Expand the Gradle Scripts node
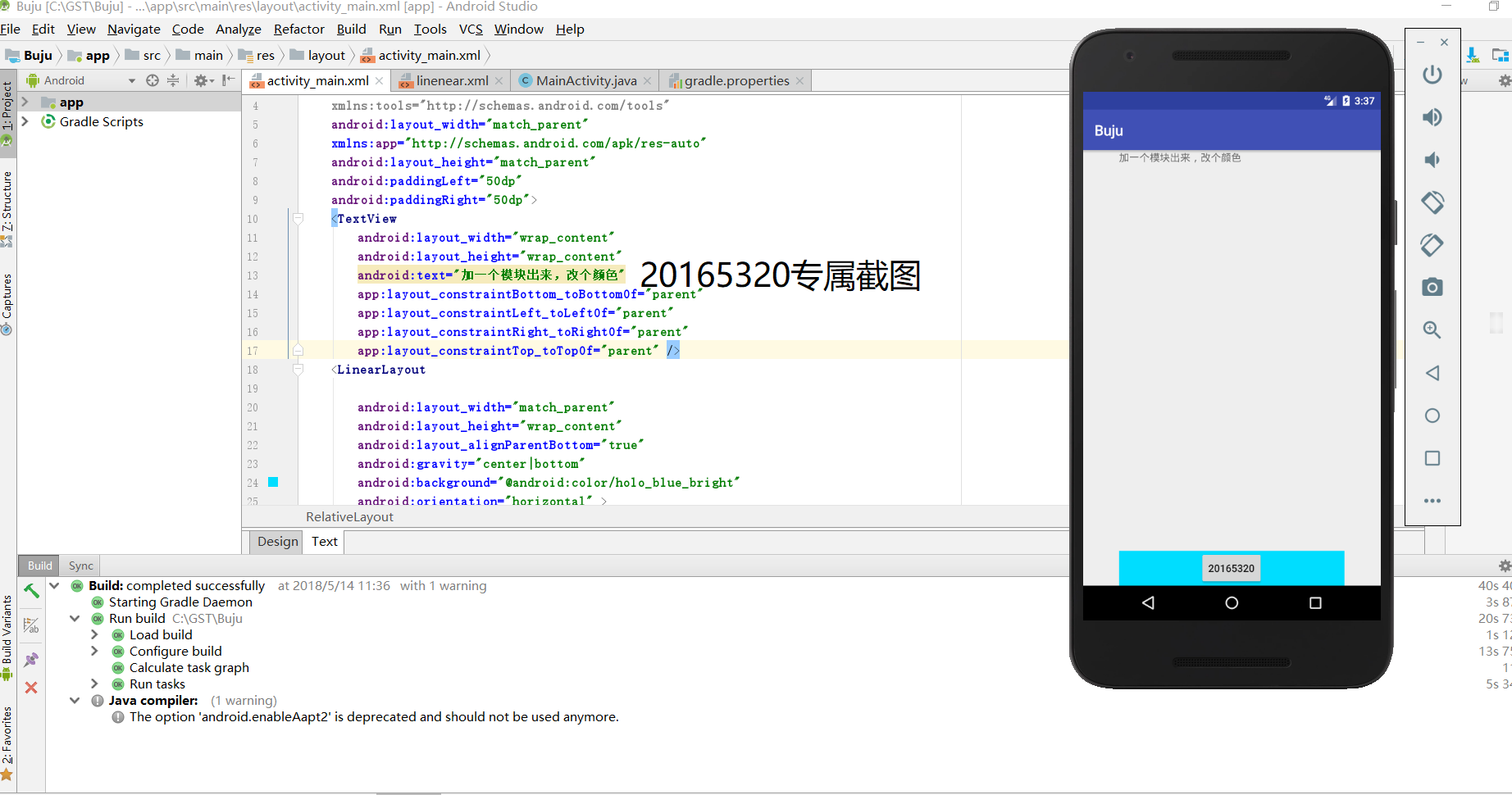Viewport: 1512px width, 795px height. tap(25, 121)
